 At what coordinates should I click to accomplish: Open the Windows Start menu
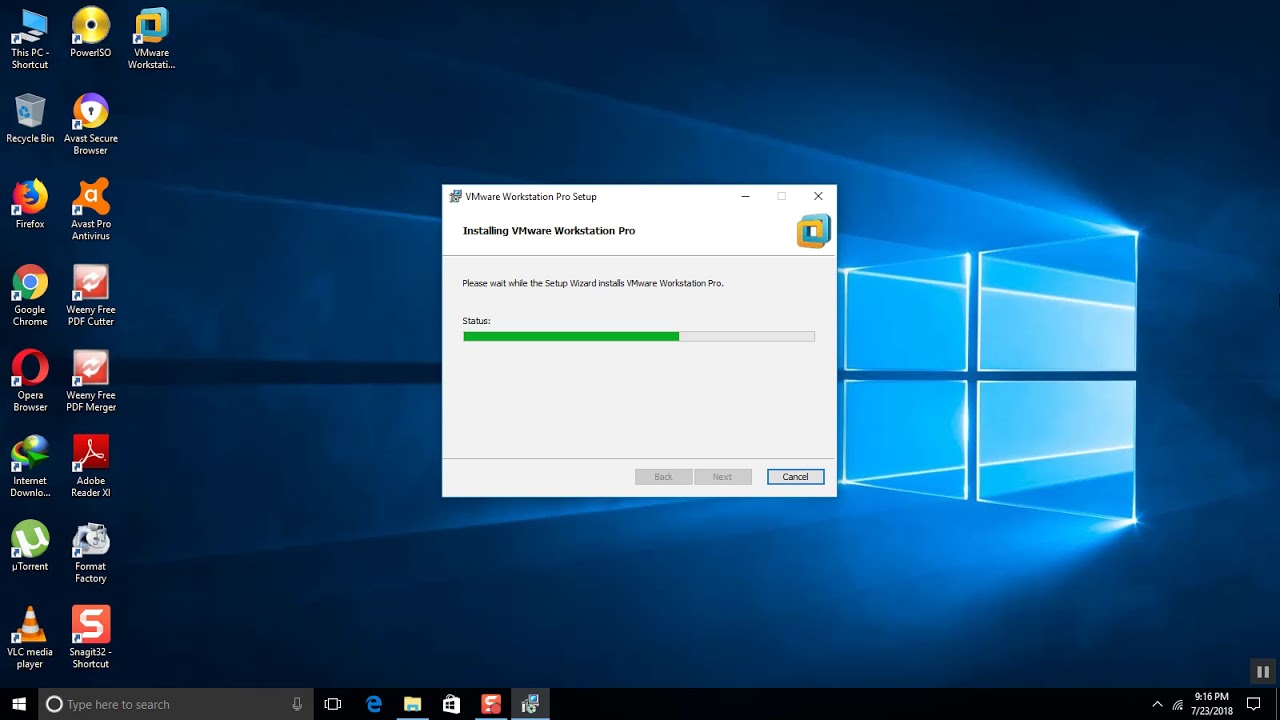pyautogui.click(x=19, y=704)
